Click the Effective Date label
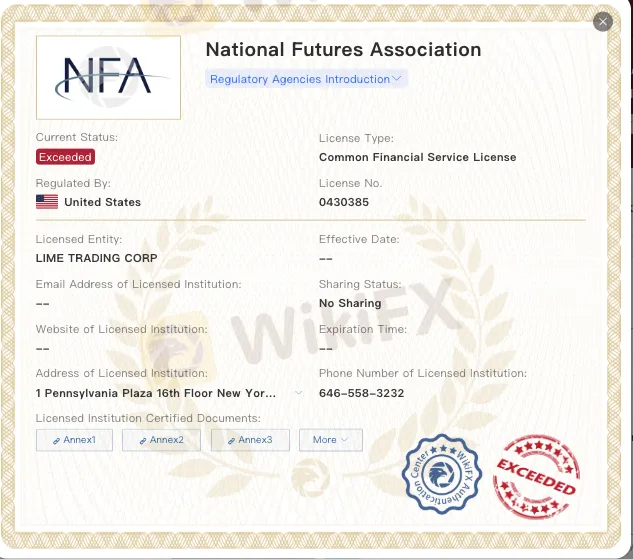The width and height of the screenshot is (633, 559). pos(359,239)
